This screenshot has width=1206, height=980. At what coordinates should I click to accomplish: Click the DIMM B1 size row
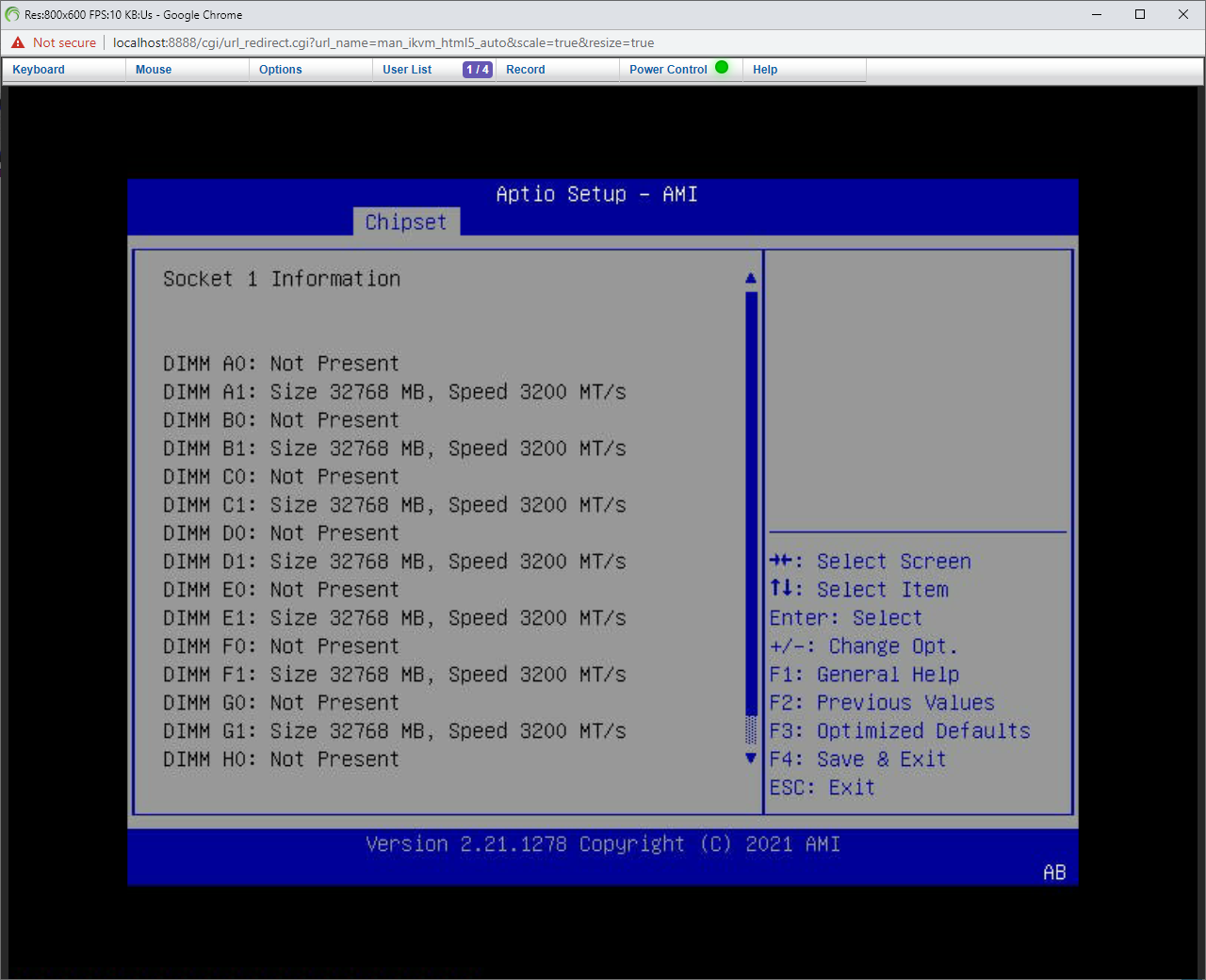(395, 449)
